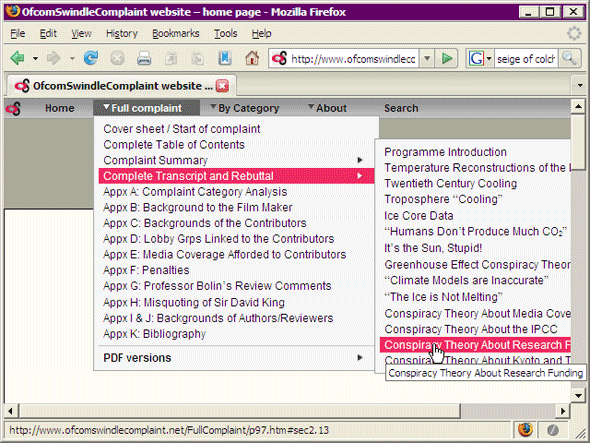590x443 pixels.
Task: Open the Bookmarks menu
Action: pyautogui.click(x=175, y=33)
